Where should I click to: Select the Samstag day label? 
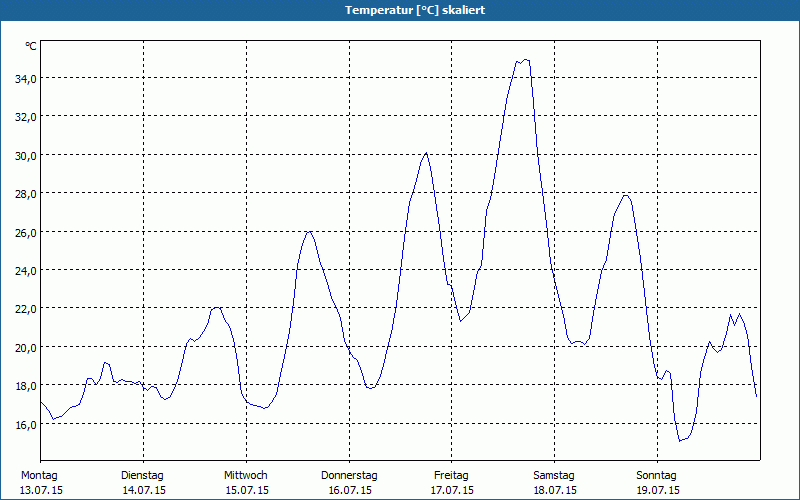coord(554,475)
